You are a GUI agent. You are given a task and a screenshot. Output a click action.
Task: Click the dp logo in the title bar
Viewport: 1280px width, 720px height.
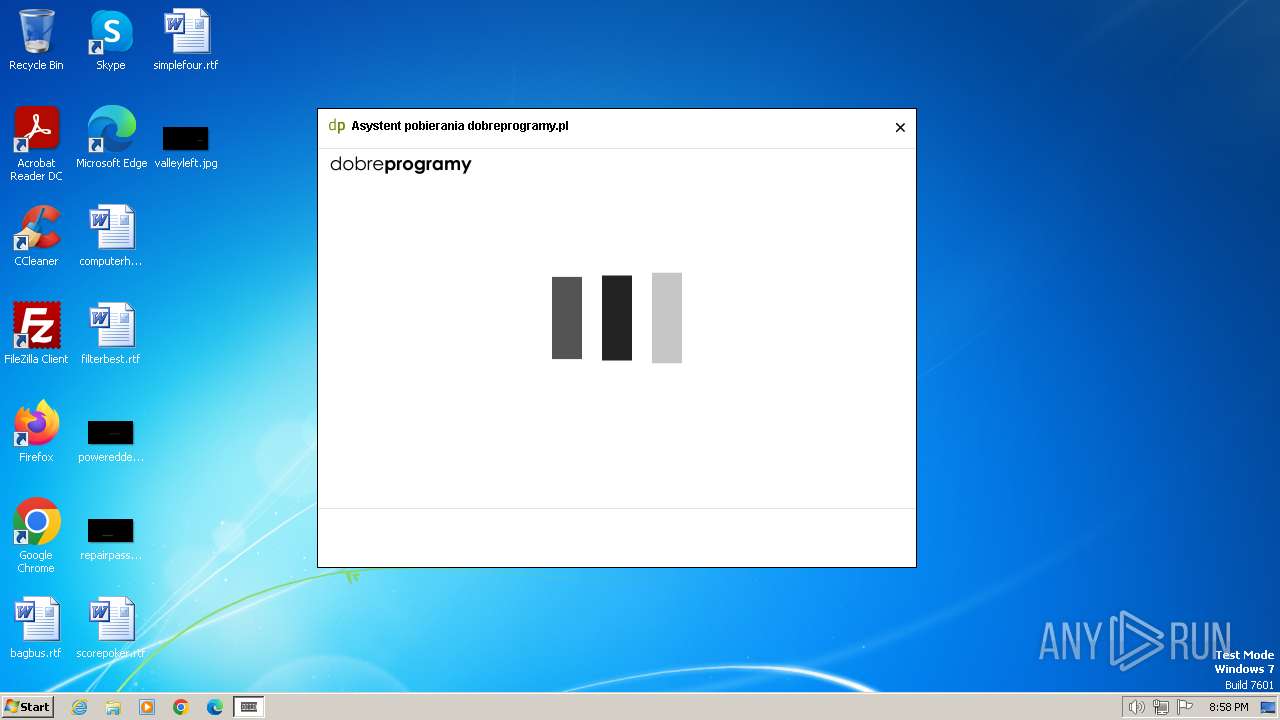point(336,126)
